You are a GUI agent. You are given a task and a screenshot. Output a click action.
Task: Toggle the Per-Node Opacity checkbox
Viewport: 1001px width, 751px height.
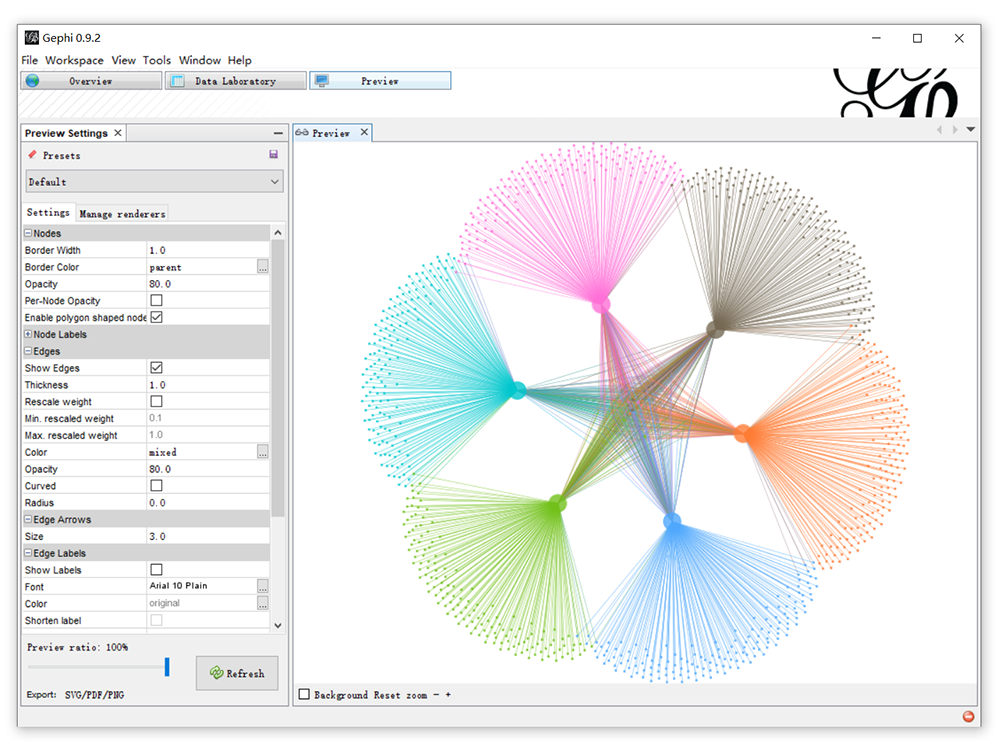(x=156, y=300)
